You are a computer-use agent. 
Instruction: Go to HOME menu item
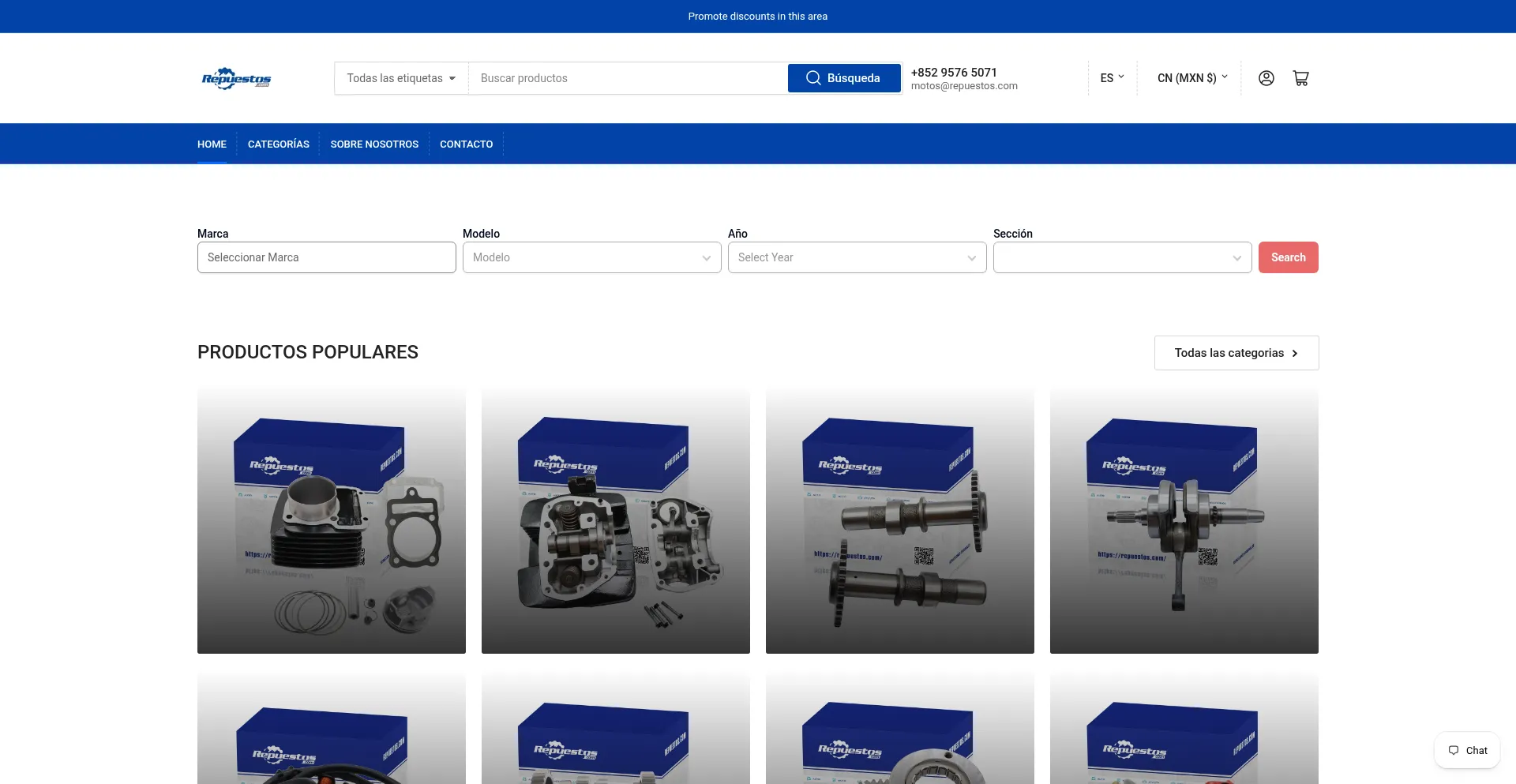click(x=212, y=144)
